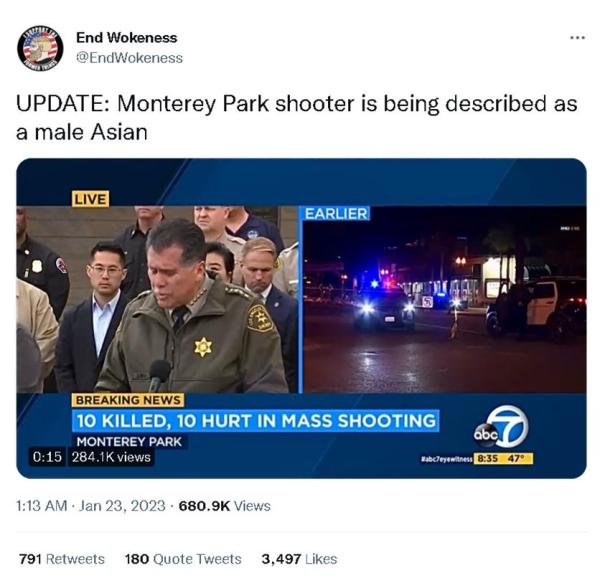Click the 284.1K views video label
Screen dimensions: 600x578
[111, 457]
